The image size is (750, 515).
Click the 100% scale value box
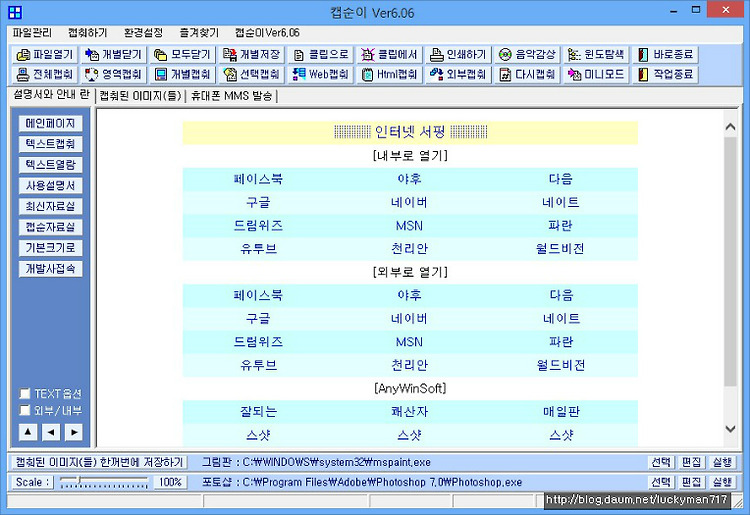coord(170,482)
